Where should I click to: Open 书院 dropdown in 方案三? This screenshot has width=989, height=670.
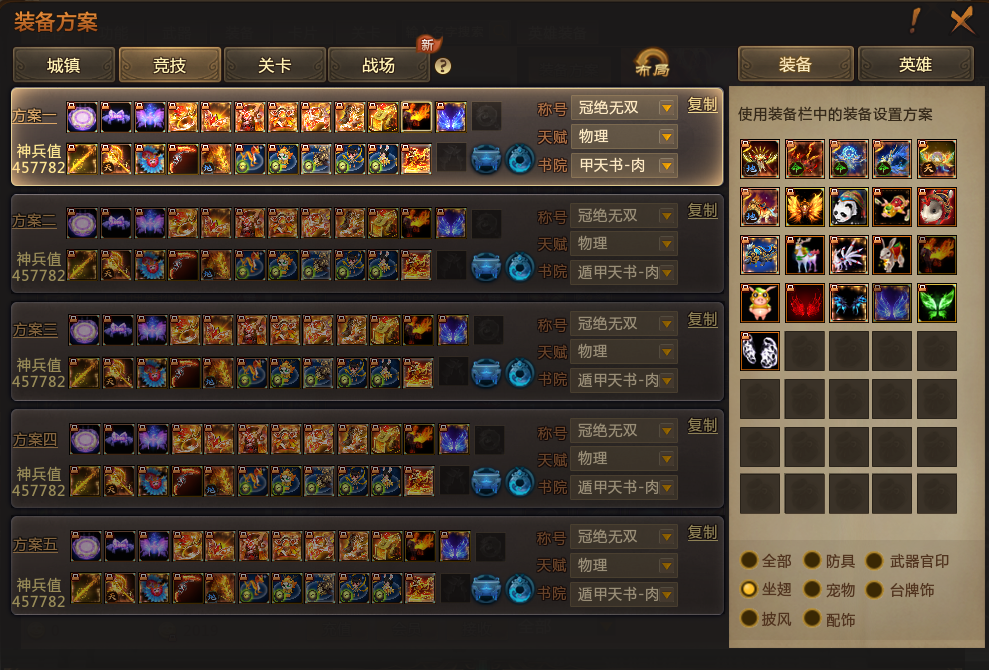624,380
